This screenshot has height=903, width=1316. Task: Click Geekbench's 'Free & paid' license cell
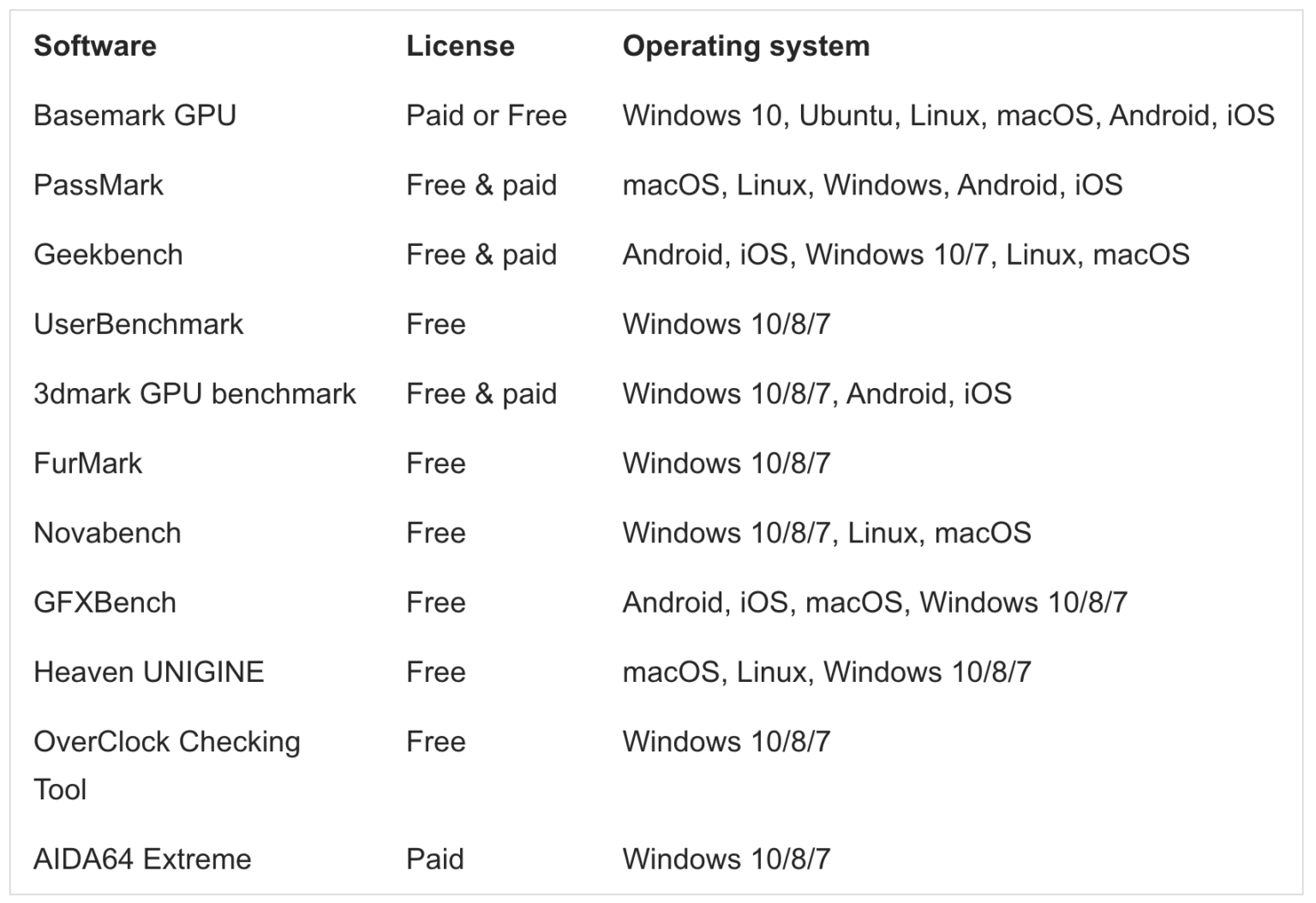click(481, 254)
